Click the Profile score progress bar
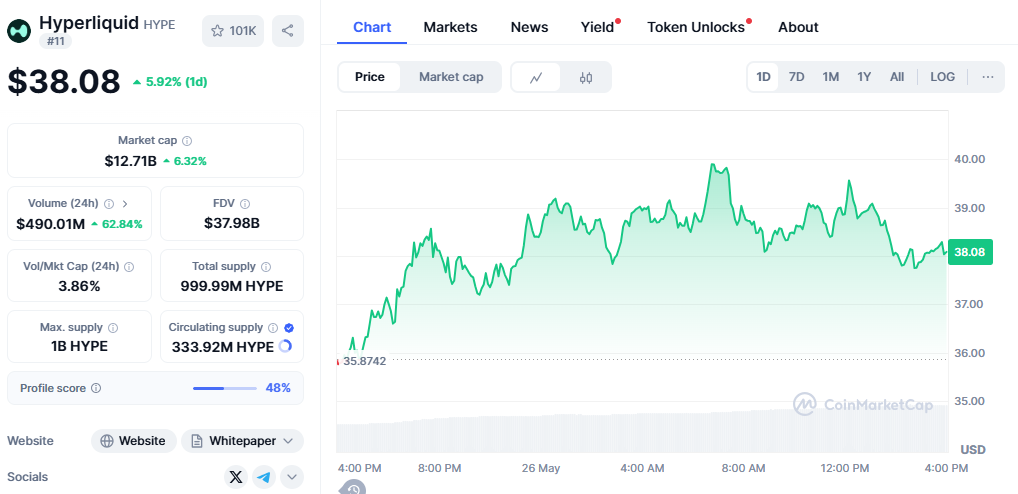 click(x=225, y=388)
